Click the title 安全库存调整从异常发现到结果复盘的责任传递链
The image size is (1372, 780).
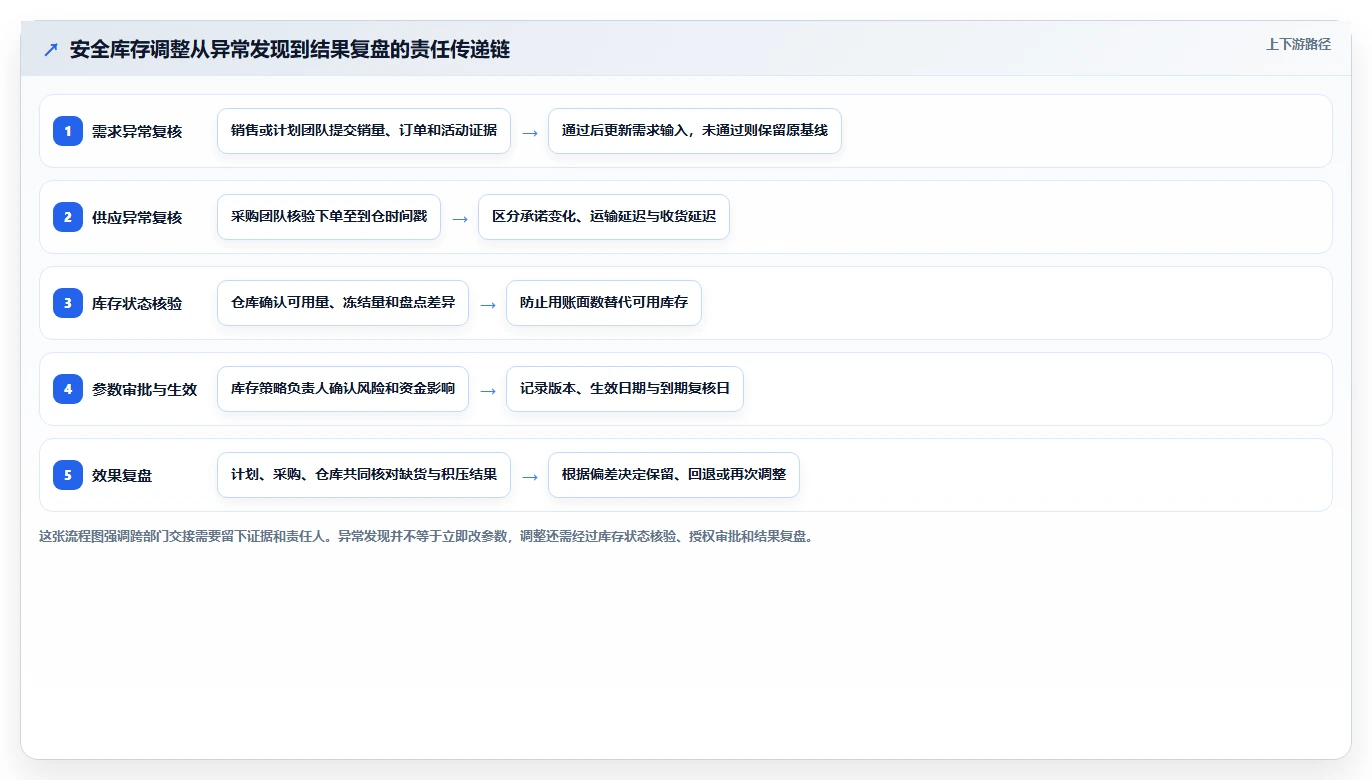[x=290, y=50]
